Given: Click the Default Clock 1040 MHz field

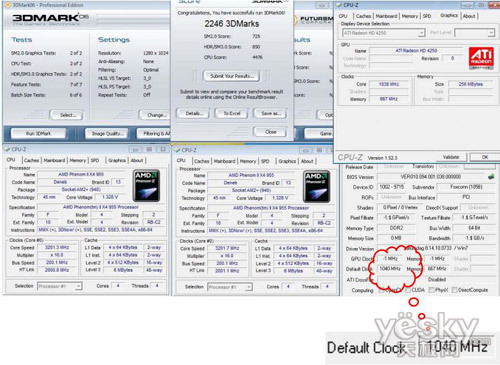Looking at the screenshot, I should point(390,269).
